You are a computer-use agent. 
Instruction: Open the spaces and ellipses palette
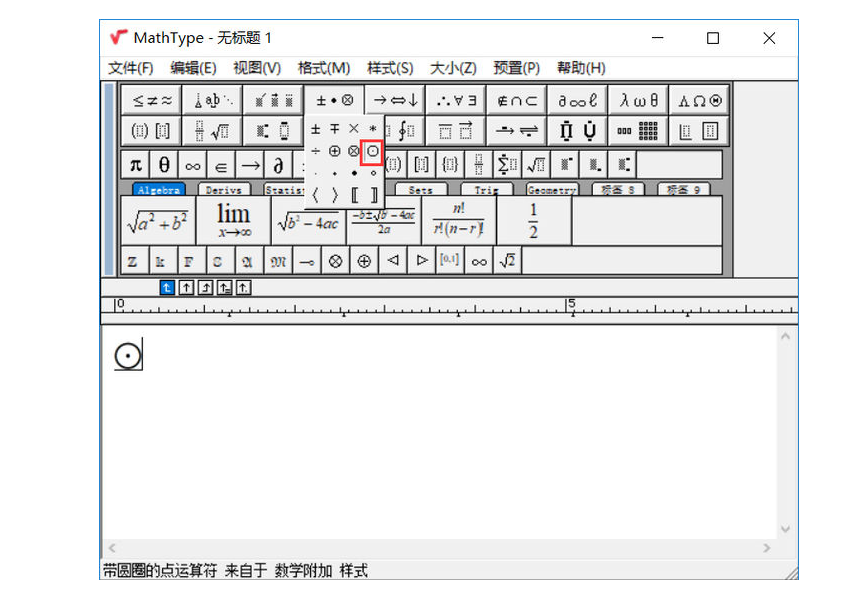tap(213, 101)
